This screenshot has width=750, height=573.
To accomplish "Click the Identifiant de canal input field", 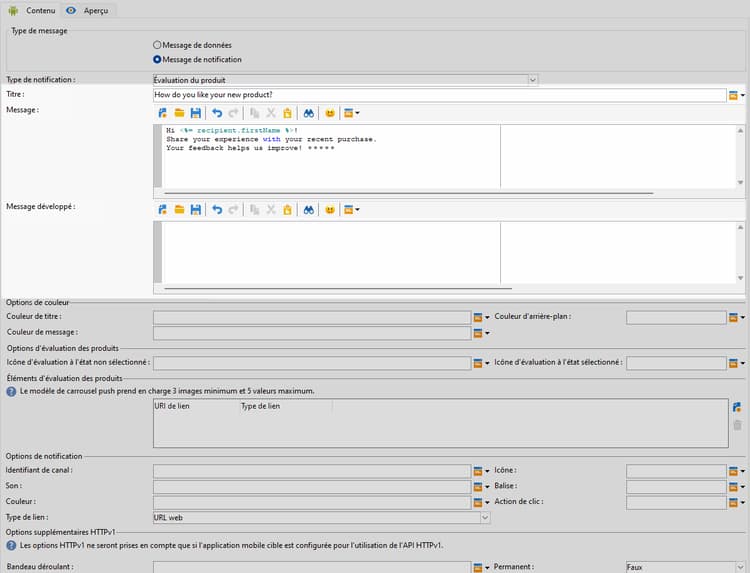I will click(312, 472).
